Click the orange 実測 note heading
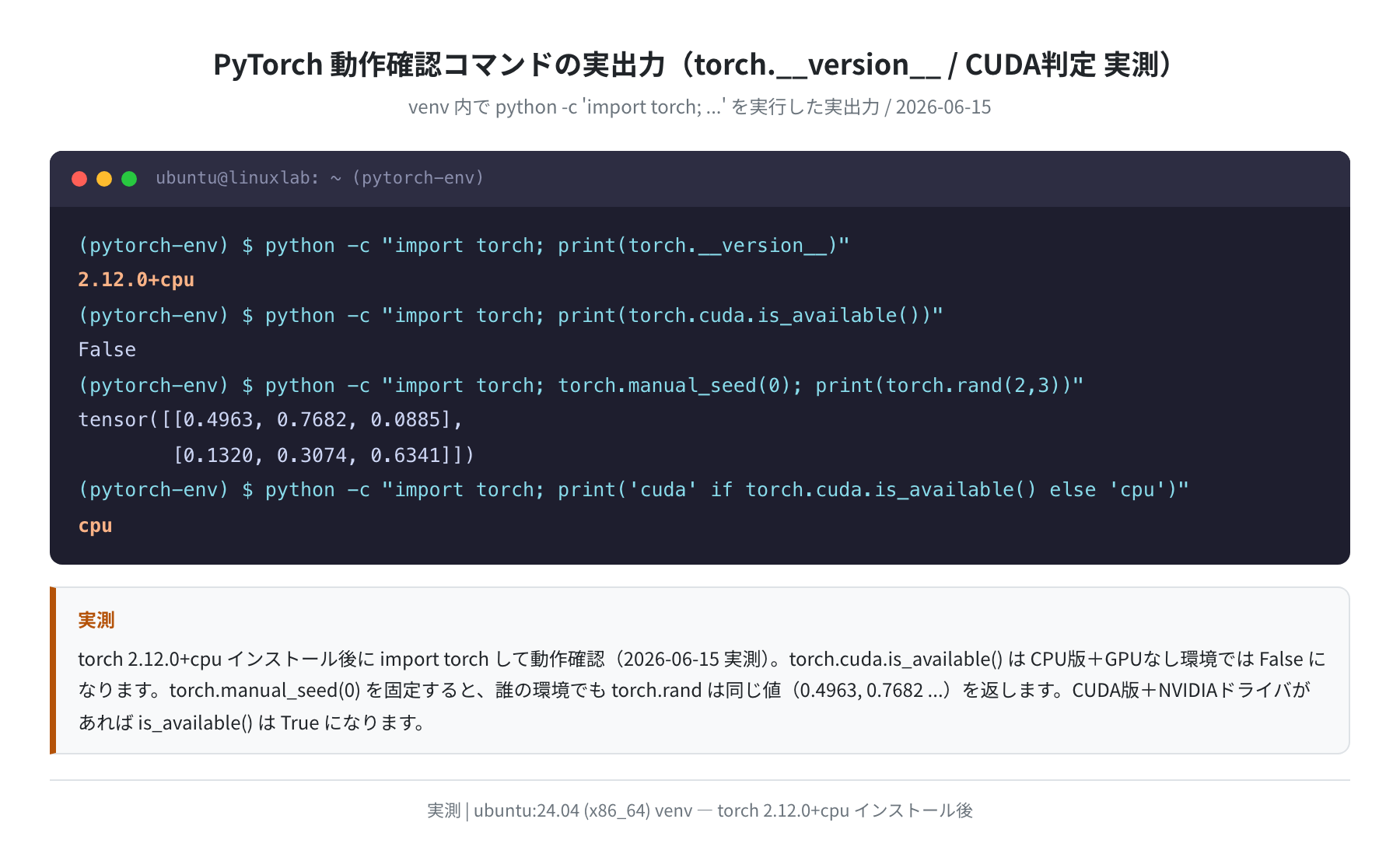 point(96,620)
